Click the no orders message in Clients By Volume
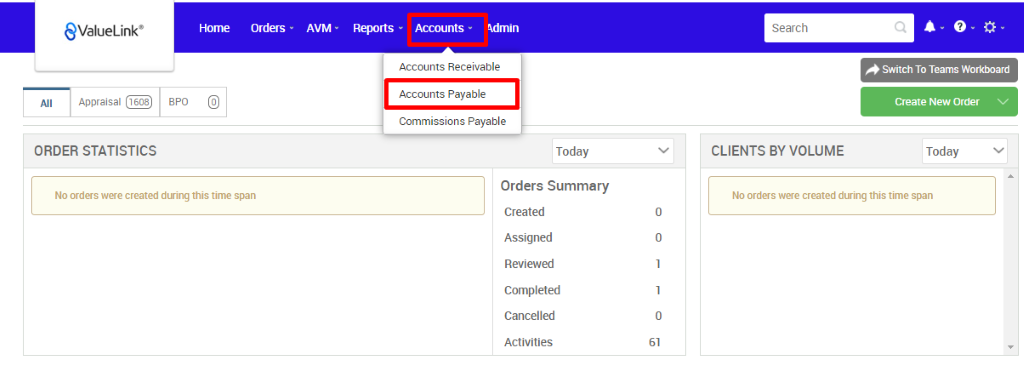1024x372 pixels. click(x=852, y=195)
